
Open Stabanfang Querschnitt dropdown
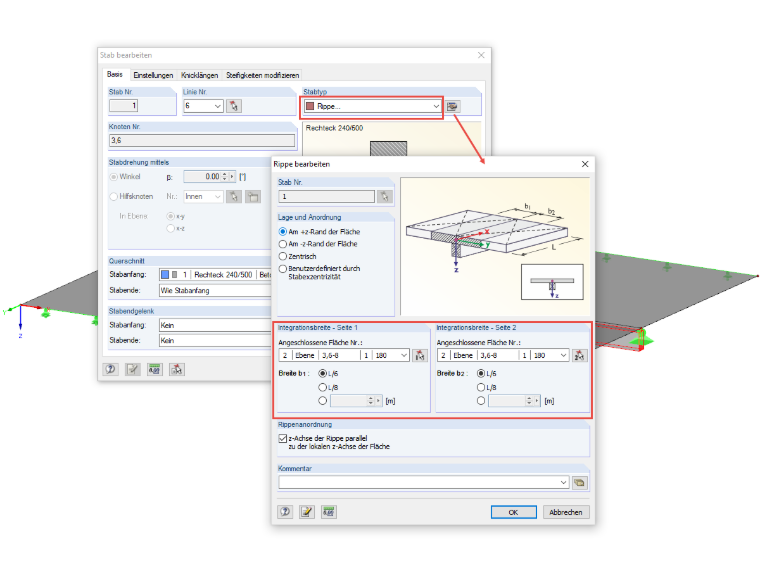pos(216,274)
